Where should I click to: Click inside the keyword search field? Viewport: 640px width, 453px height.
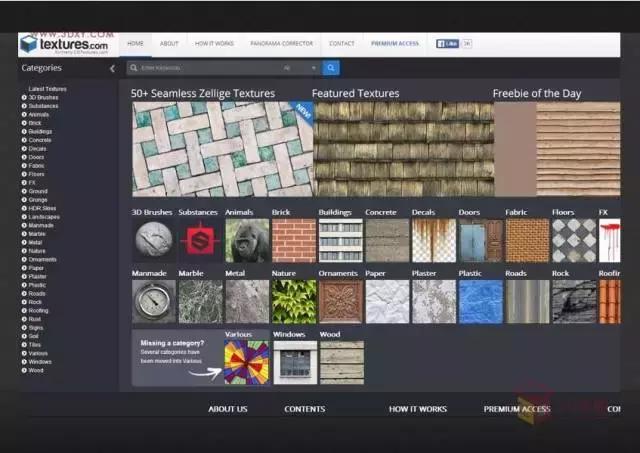[x=205, y=68]
